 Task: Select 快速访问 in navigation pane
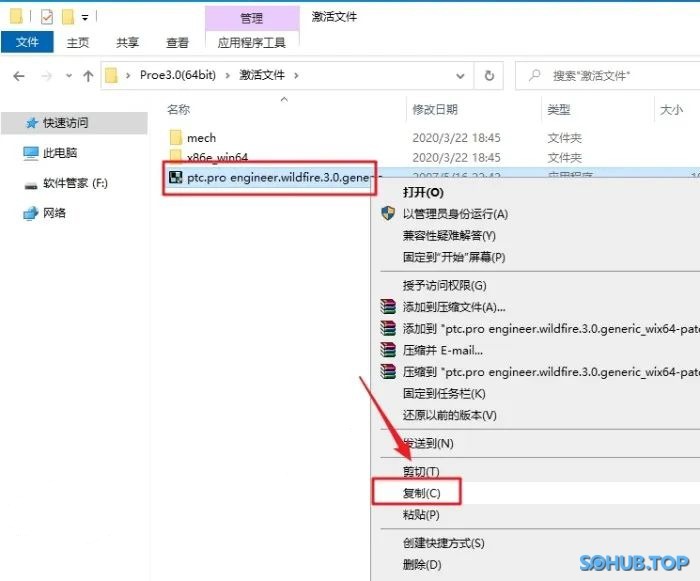[74, 123]
